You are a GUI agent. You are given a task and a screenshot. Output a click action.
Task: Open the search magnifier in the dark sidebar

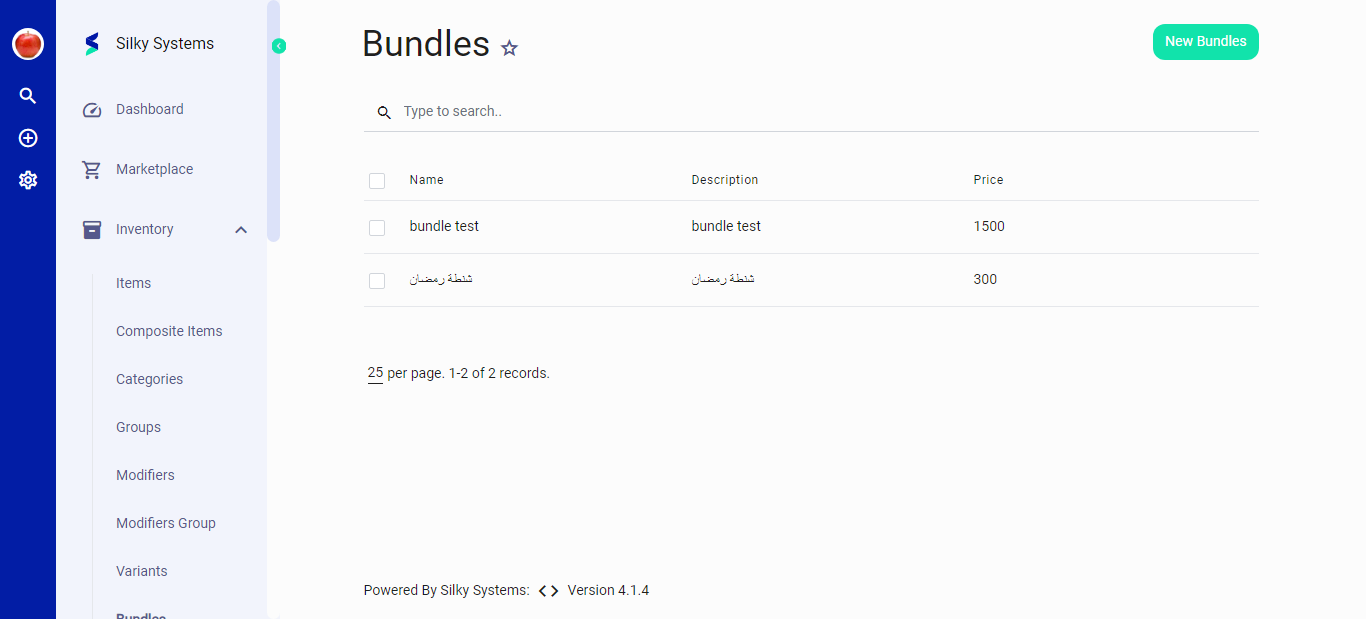coord(27,95)
